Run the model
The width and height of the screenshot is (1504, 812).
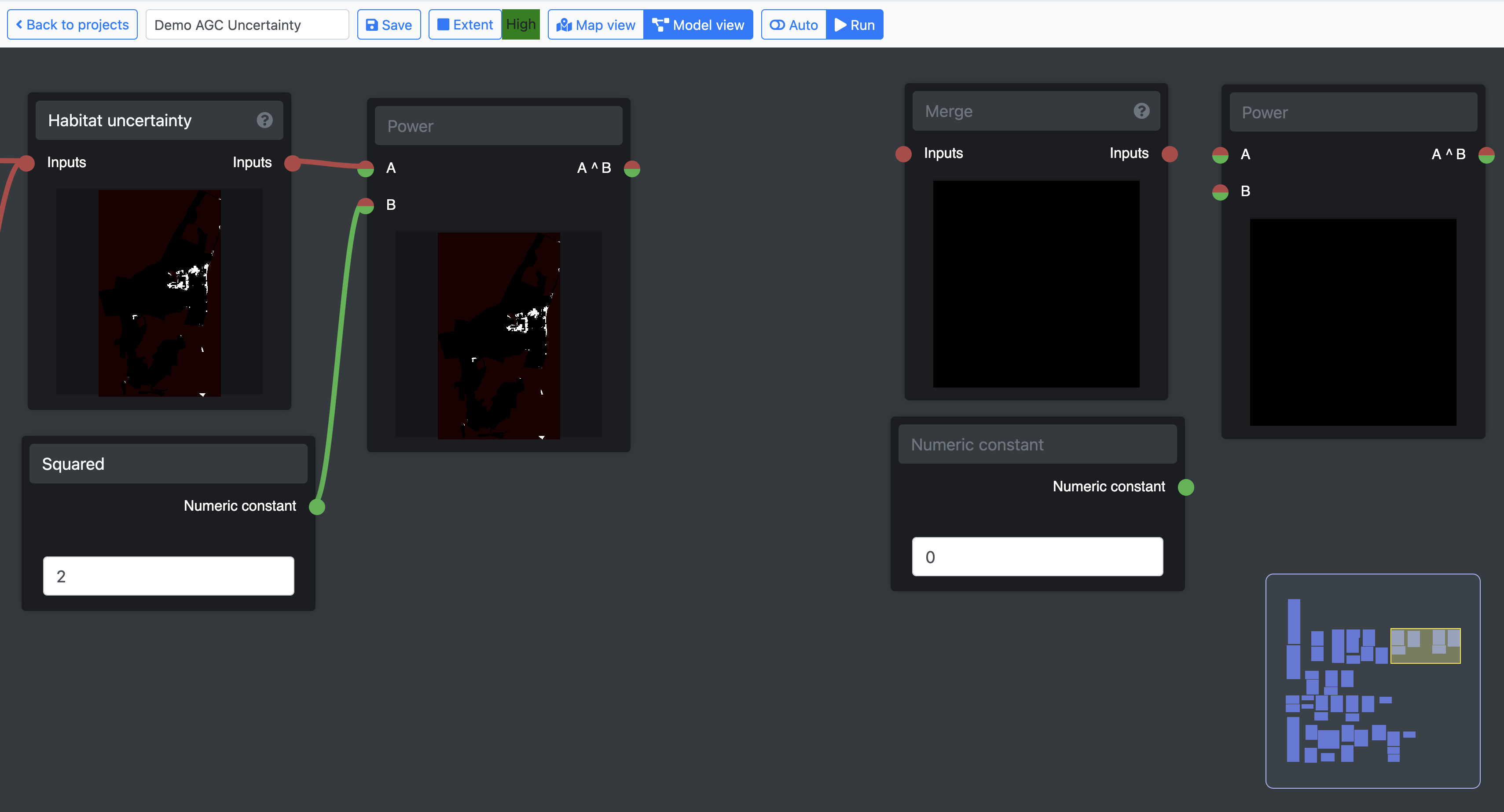tap(855, 25)
